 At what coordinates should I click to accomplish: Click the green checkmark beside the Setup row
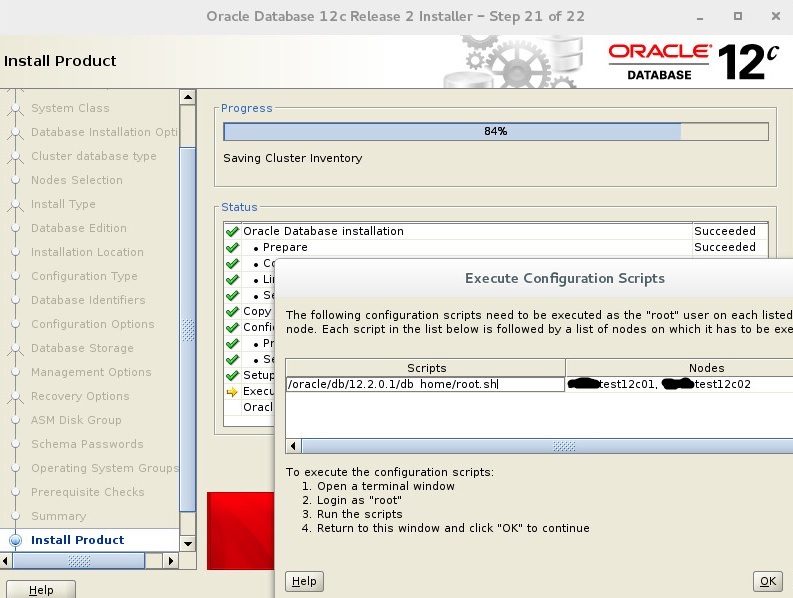point(232,375)
